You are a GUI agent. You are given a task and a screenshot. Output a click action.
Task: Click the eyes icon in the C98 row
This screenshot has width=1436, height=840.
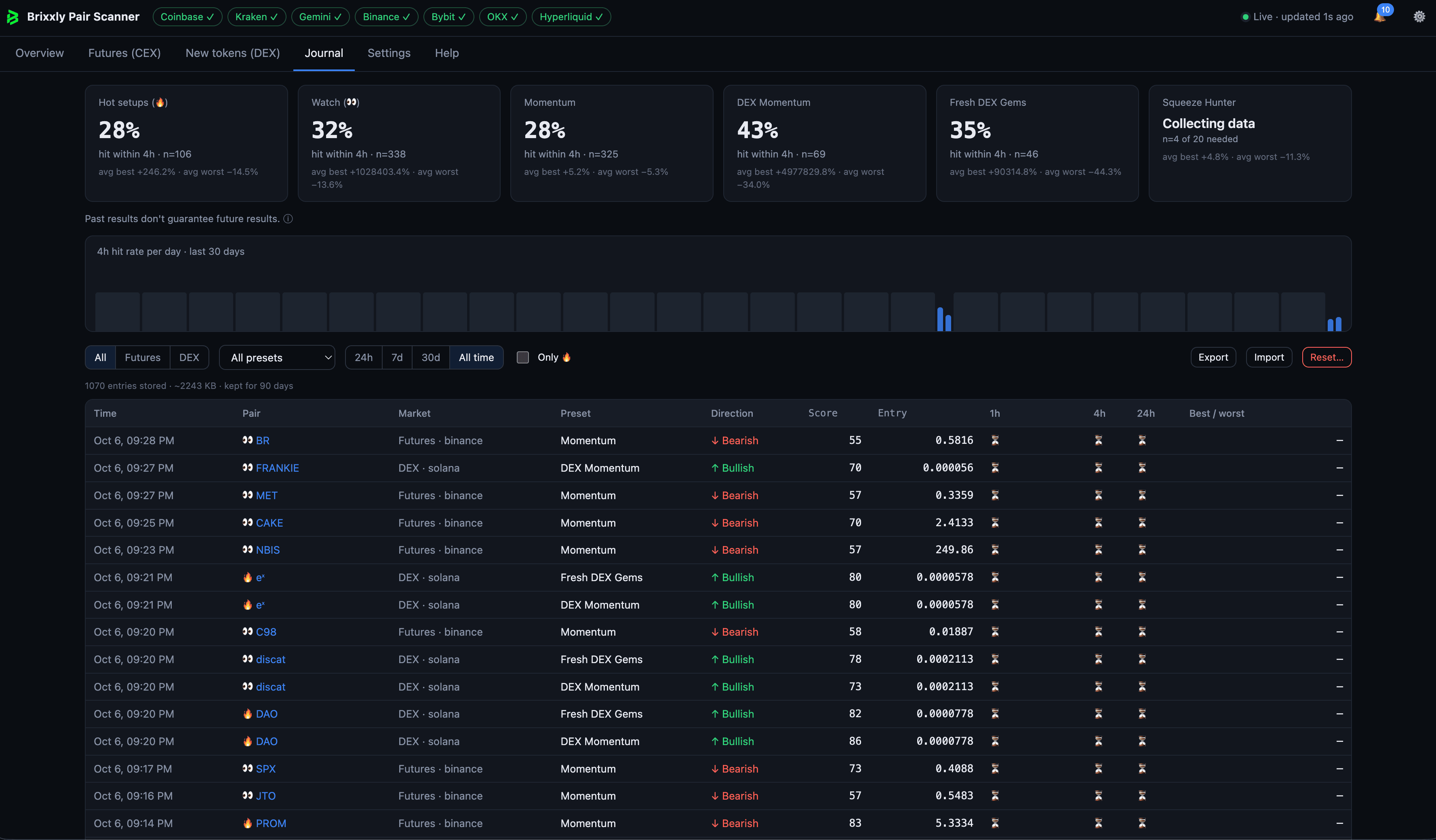click(247, 632)
